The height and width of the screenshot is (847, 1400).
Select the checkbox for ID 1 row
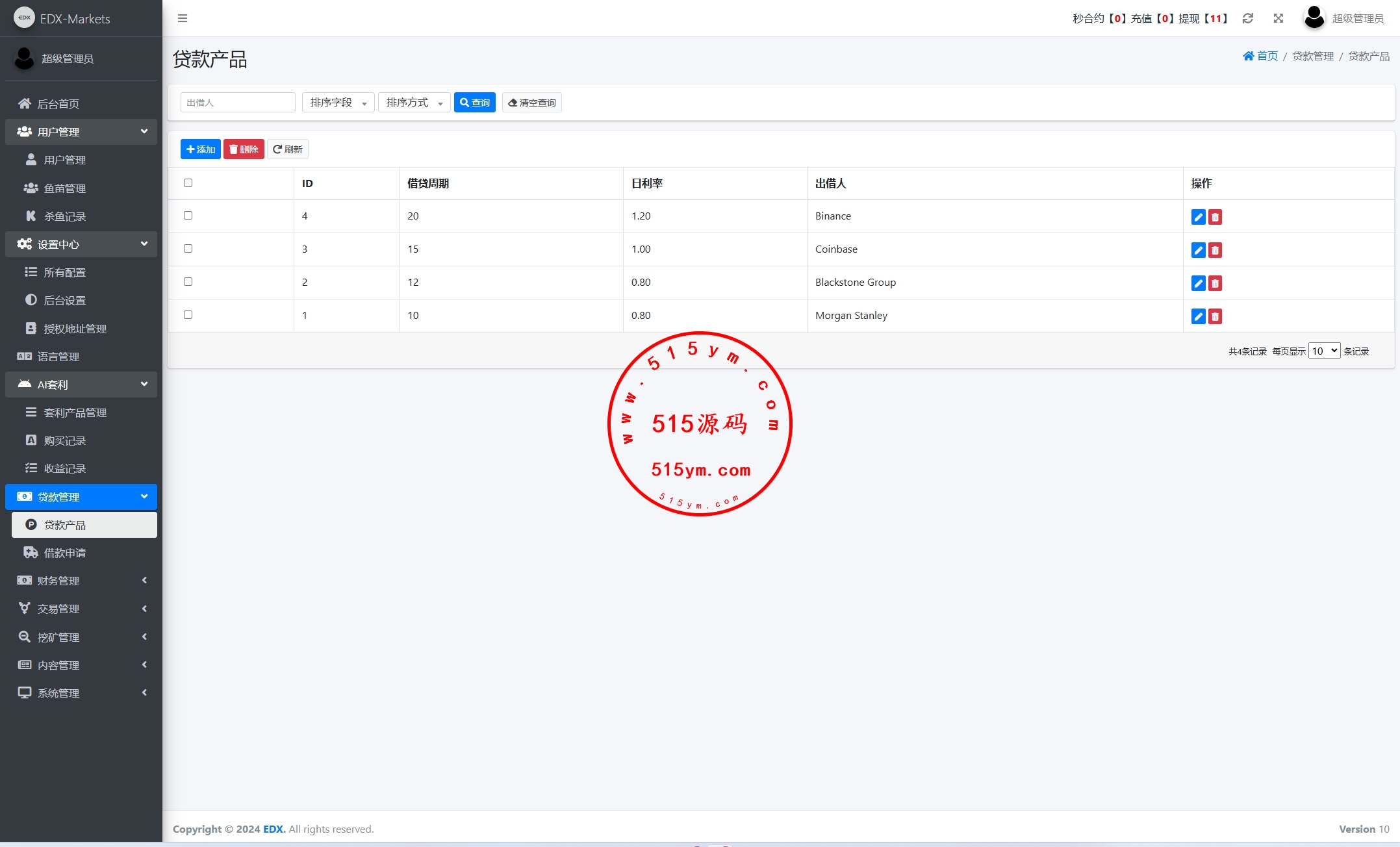click(x=188, y=314)
